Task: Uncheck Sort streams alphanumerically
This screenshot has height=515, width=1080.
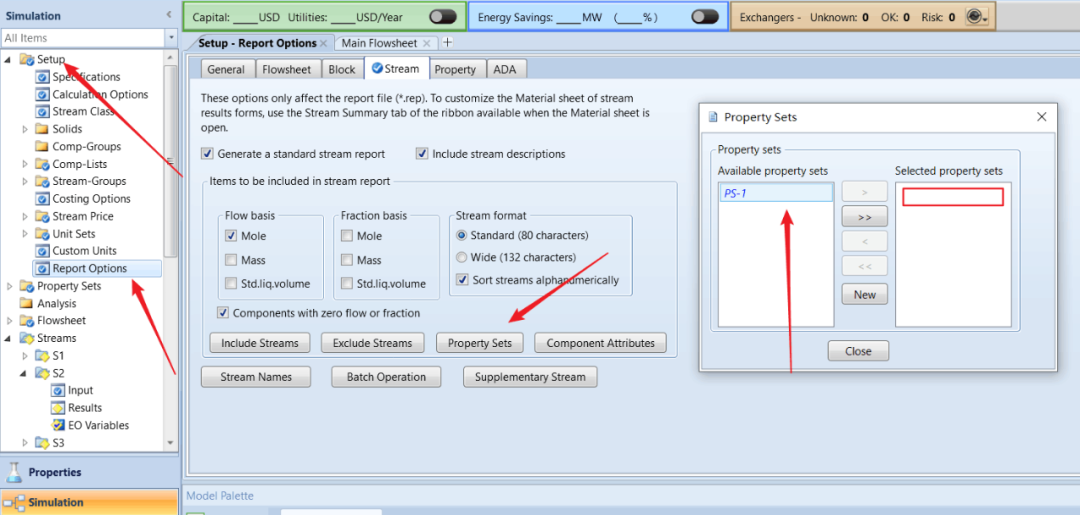Action: point(462,280)
